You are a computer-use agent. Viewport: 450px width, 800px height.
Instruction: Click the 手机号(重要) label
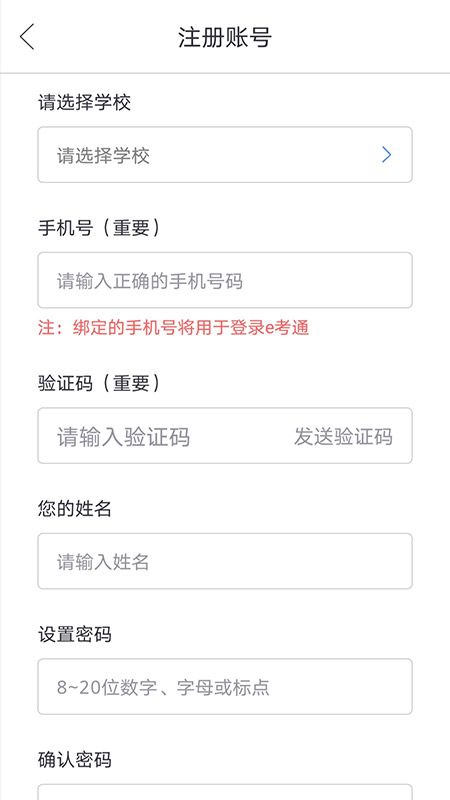pyautogui.click(x=99, y=228)
